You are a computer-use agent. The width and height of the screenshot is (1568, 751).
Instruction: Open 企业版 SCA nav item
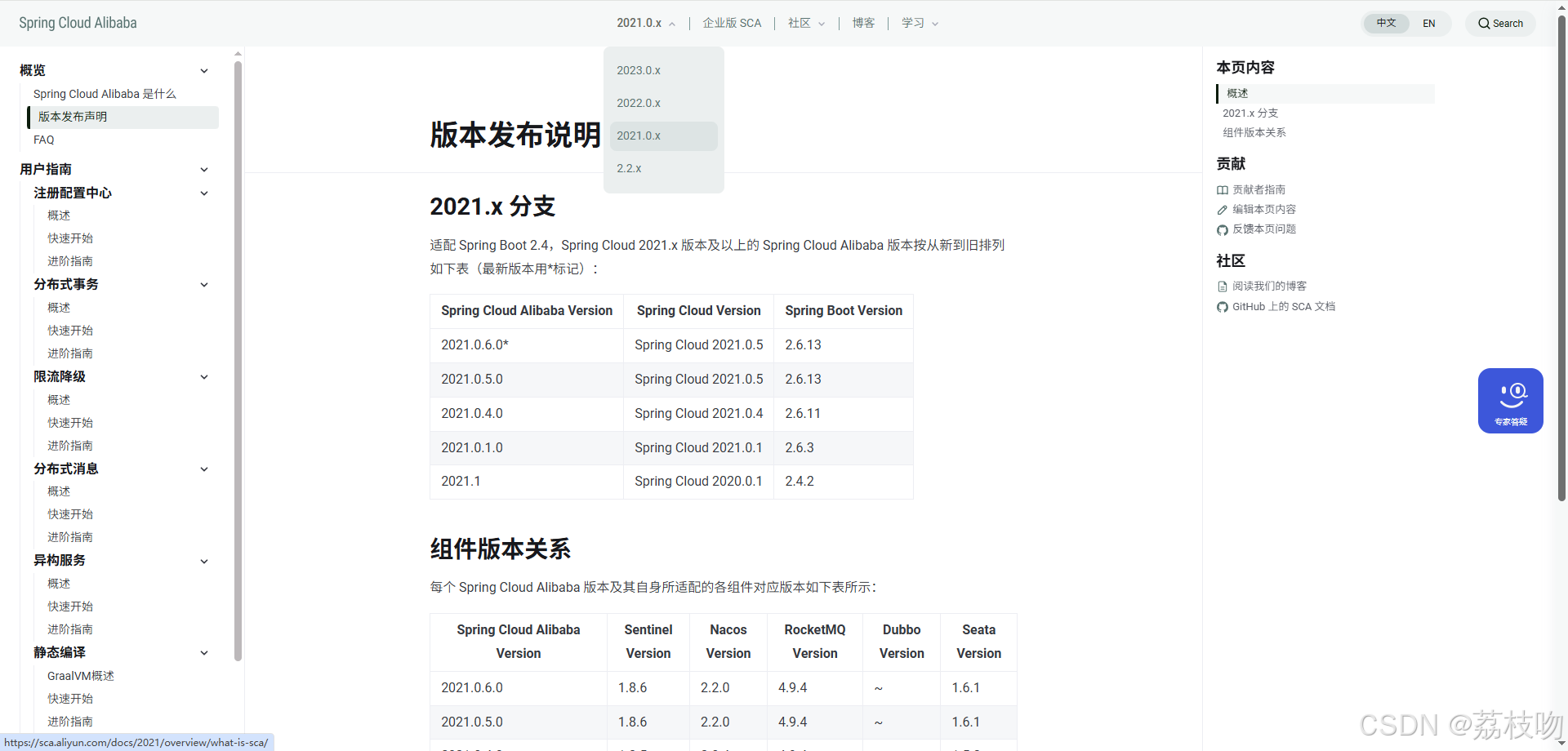732,23
